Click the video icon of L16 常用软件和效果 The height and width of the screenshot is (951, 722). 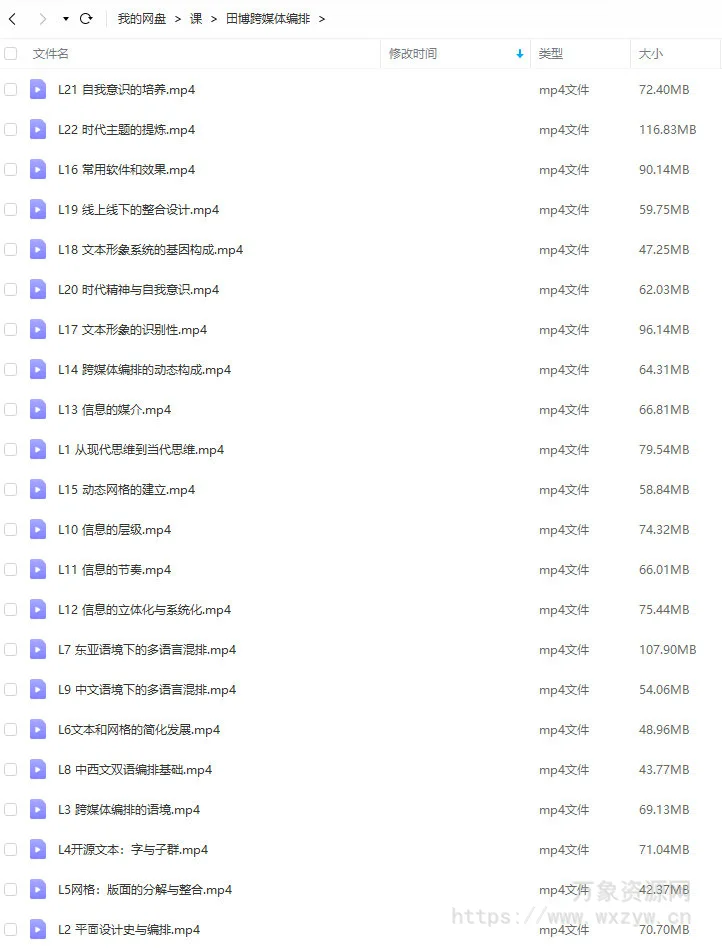tap(38, 169)
